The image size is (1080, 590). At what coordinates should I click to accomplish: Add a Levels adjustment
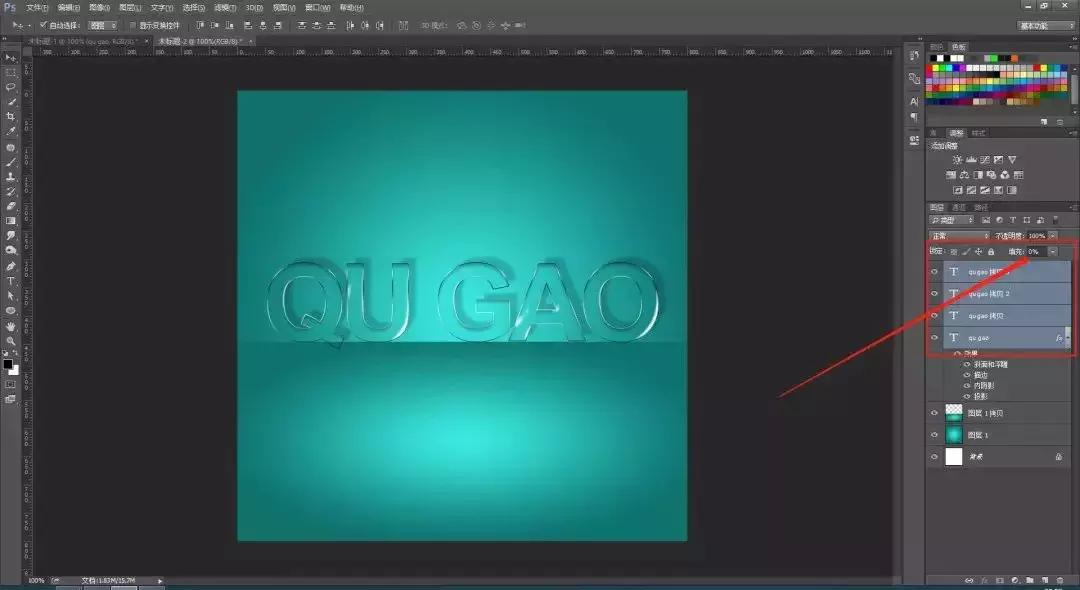pos(971,160)
